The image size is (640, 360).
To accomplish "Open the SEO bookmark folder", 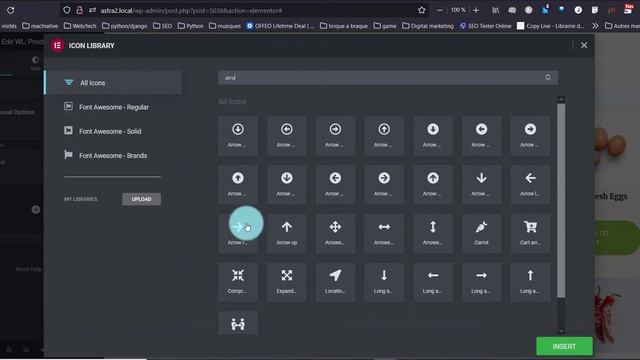I will 162,26.
